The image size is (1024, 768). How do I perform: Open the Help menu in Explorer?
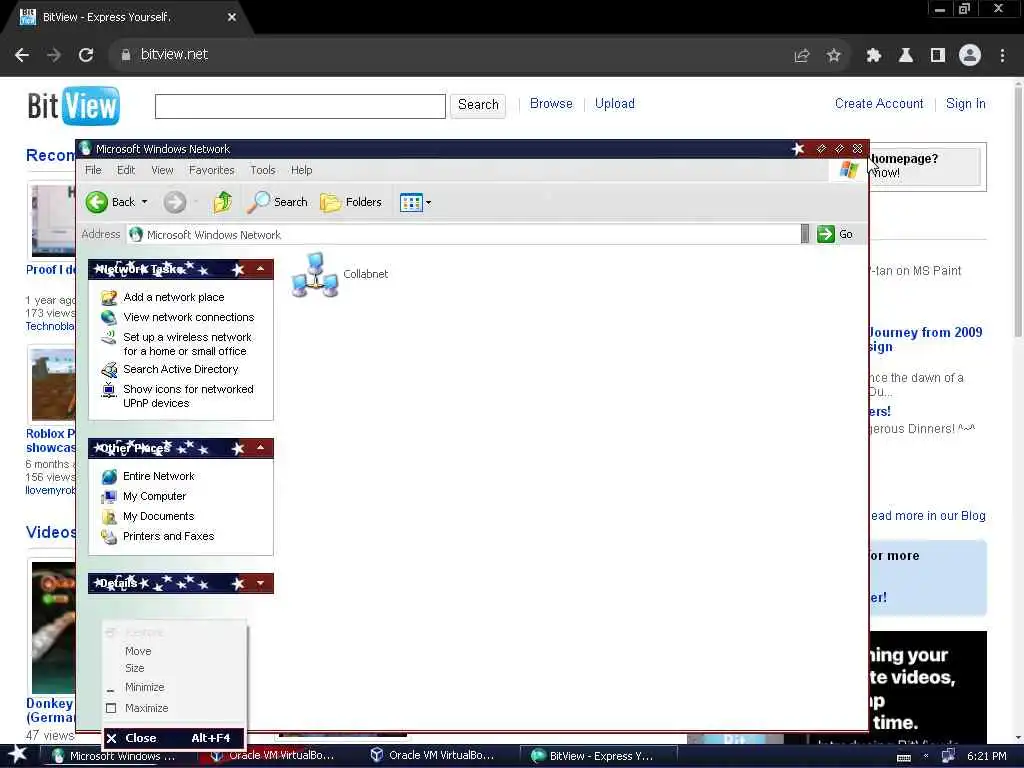(302, 170)
